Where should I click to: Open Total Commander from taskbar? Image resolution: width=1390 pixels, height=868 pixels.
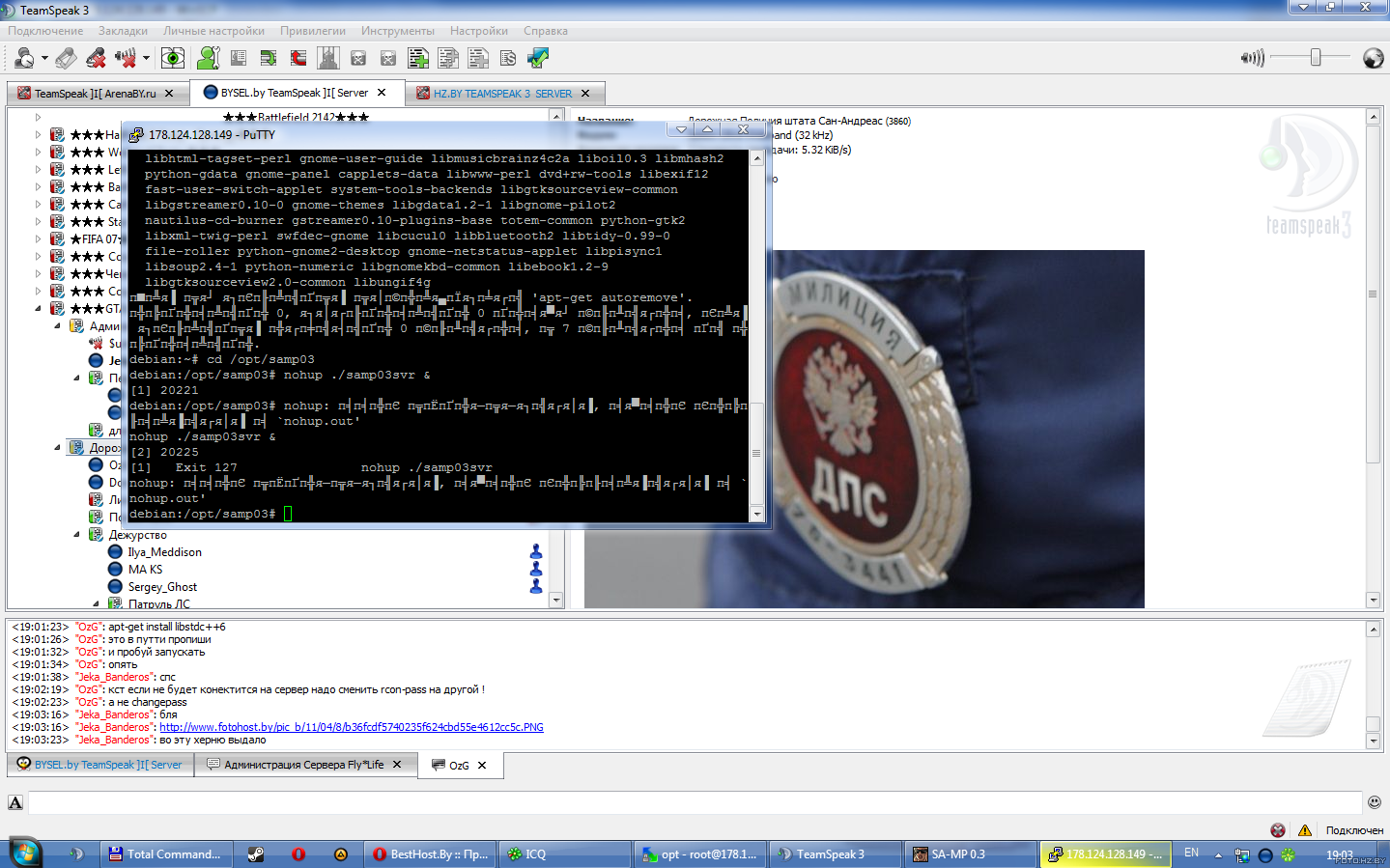[164, 854]
